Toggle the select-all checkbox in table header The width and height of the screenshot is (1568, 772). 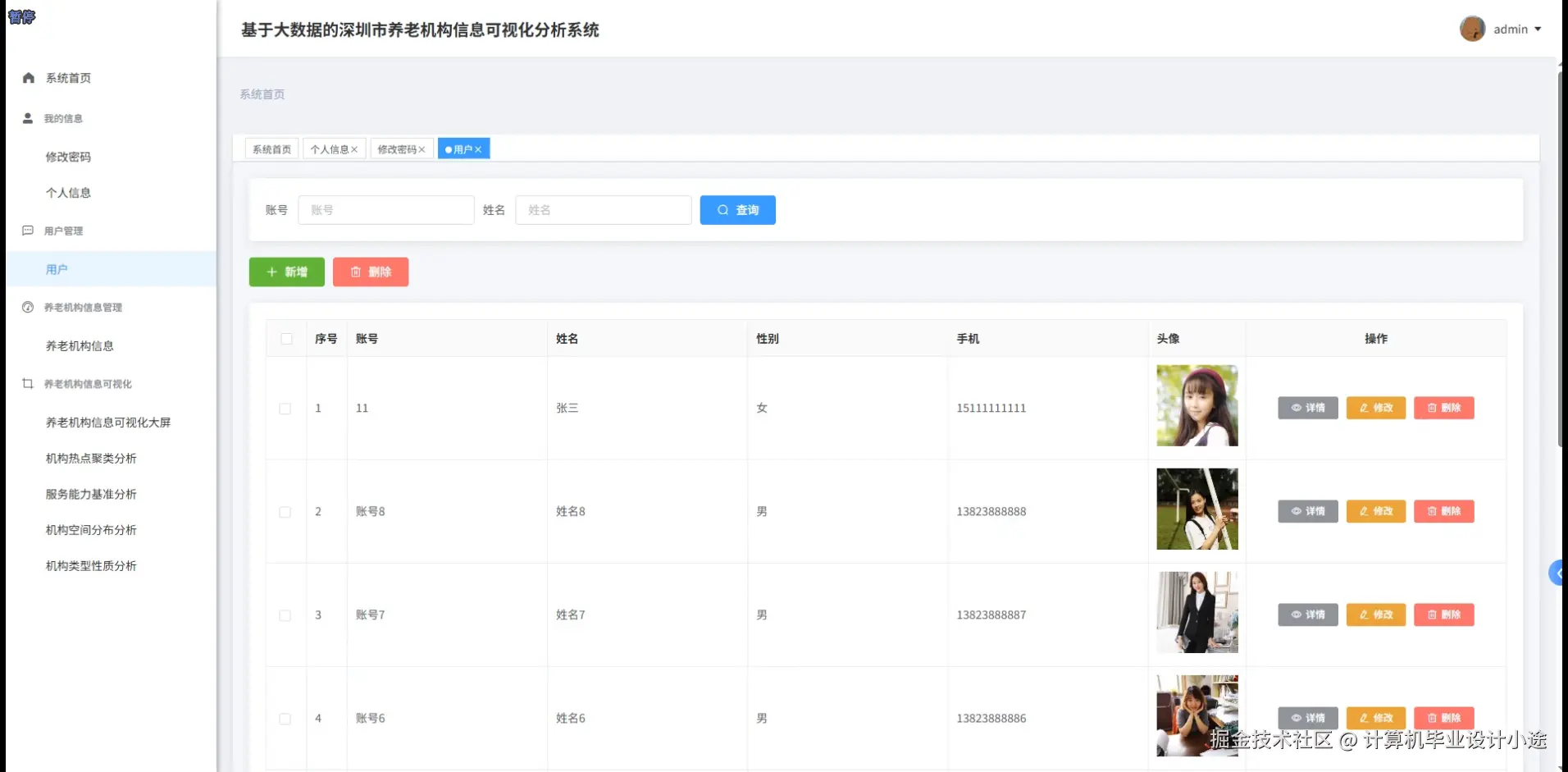[x=285, y=338]
